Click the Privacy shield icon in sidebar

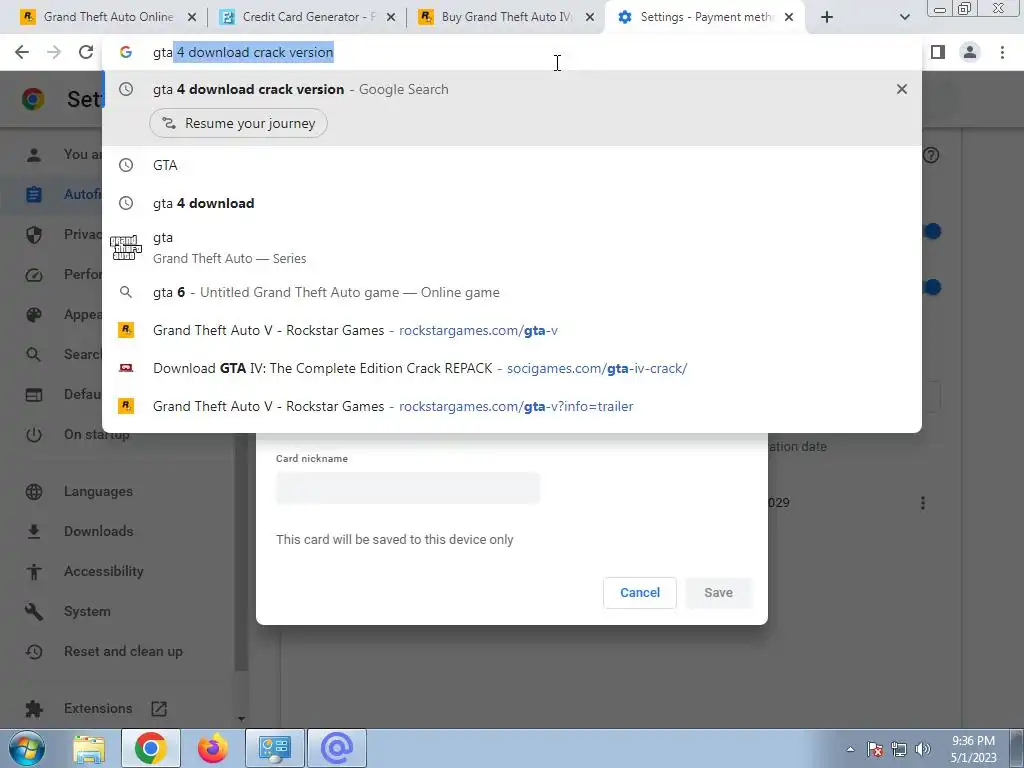pos(33,234)
